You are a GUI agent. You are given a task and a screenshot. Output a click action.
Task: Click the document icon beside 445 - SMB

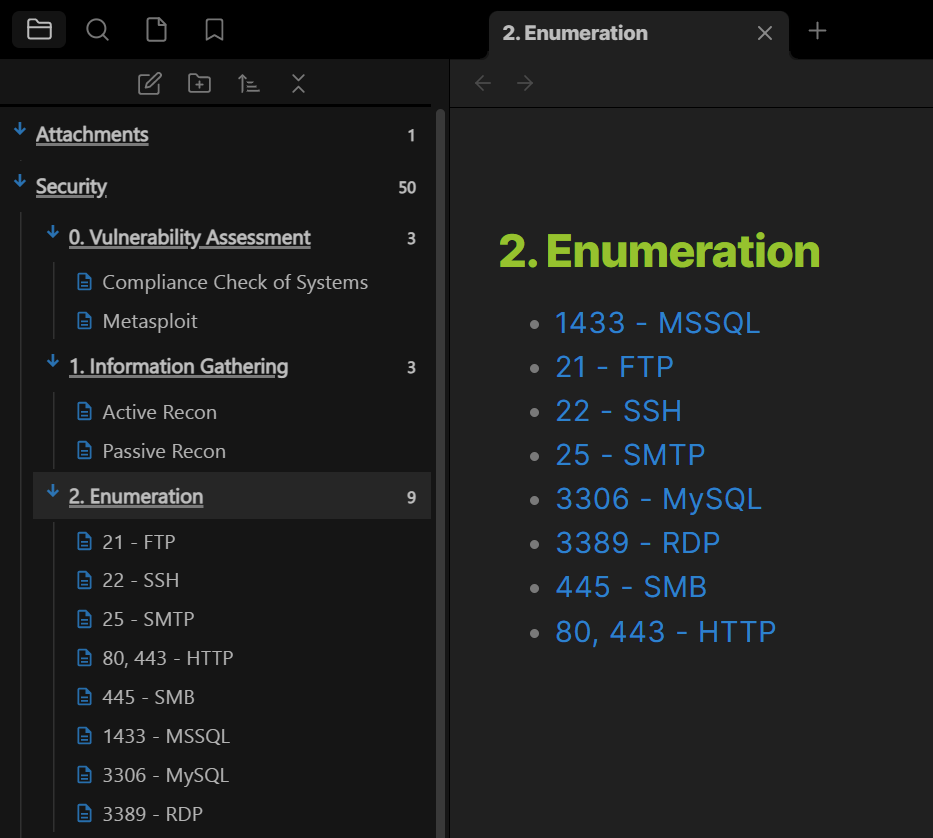[84, 696]
